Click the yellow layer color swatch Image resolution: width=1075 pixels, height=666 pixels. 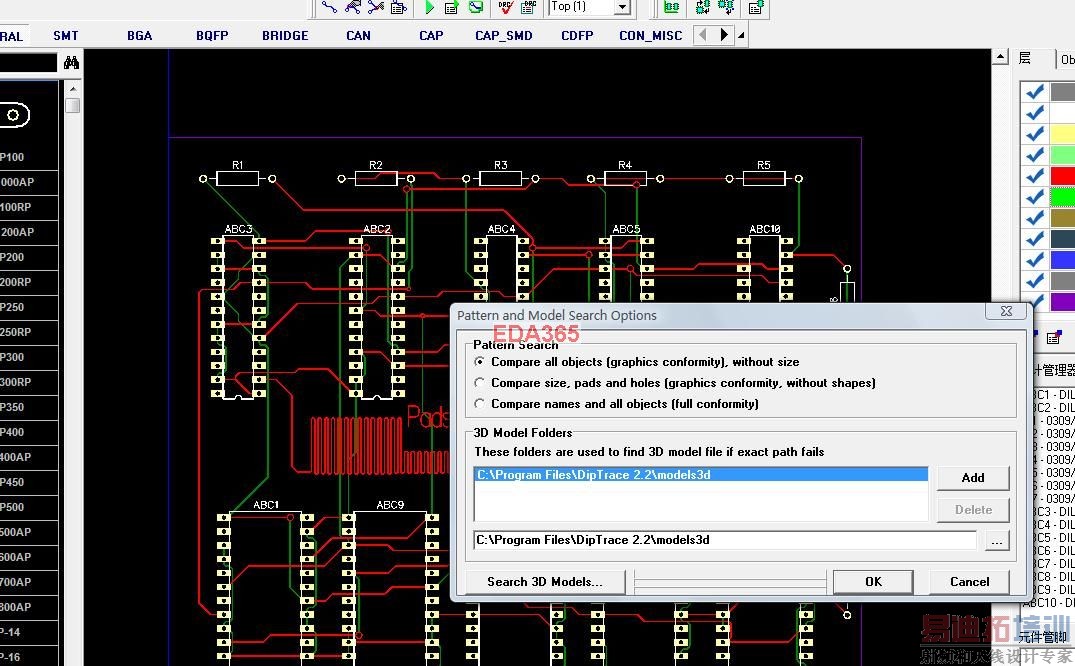coord(1062,134)
